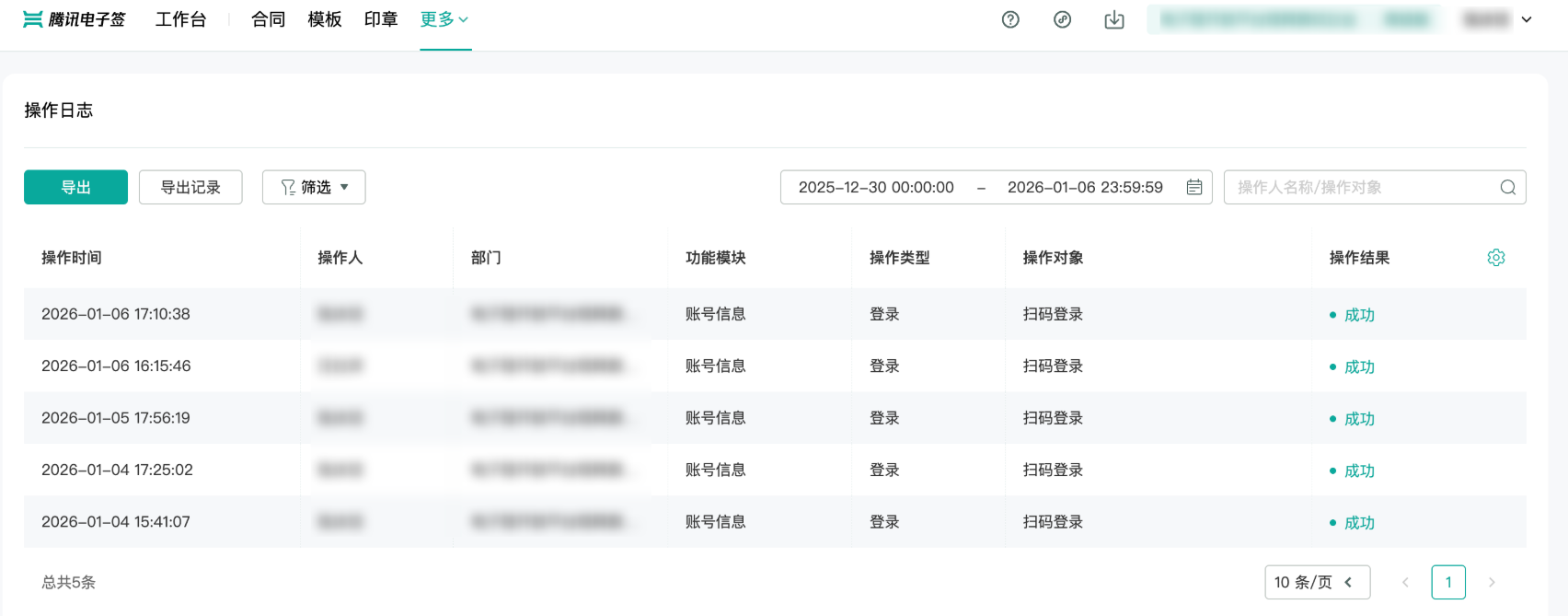
Task: Click the Tencent e-sign logo
Action: coord(74,19)
